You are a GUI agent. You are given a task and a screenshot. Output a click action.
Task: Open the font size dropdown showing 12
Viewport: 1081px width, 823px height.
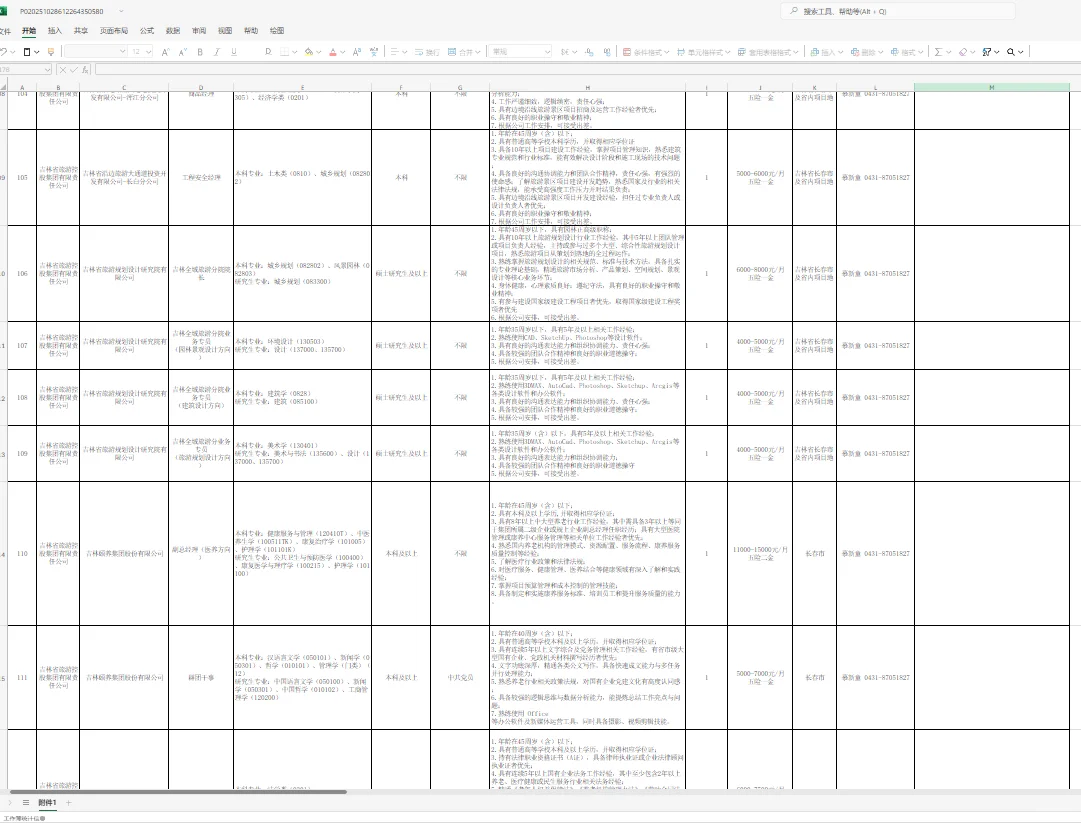[141, 52]
